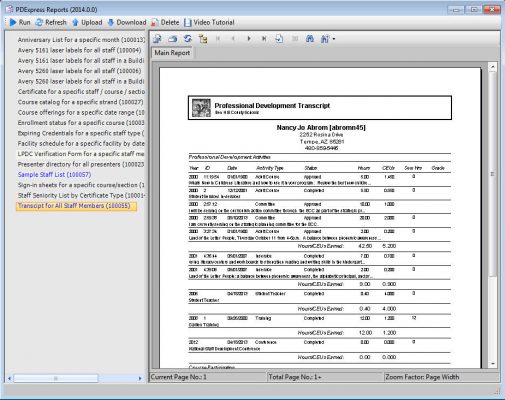This screenshot has height=400, width=505.
Task: Click the Print Report icon
Action: tap(172, 39)
